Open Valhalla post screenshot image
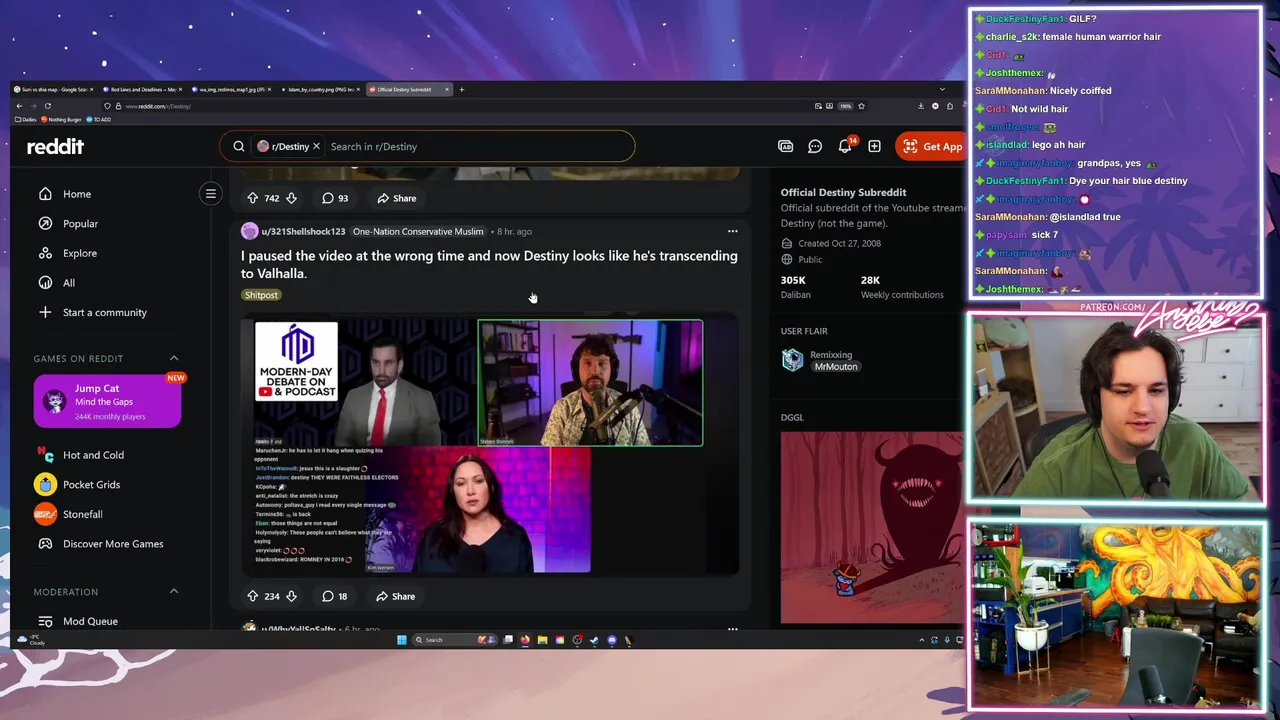The height and width of the screenshot is (720, 1280). pos(490,445)
